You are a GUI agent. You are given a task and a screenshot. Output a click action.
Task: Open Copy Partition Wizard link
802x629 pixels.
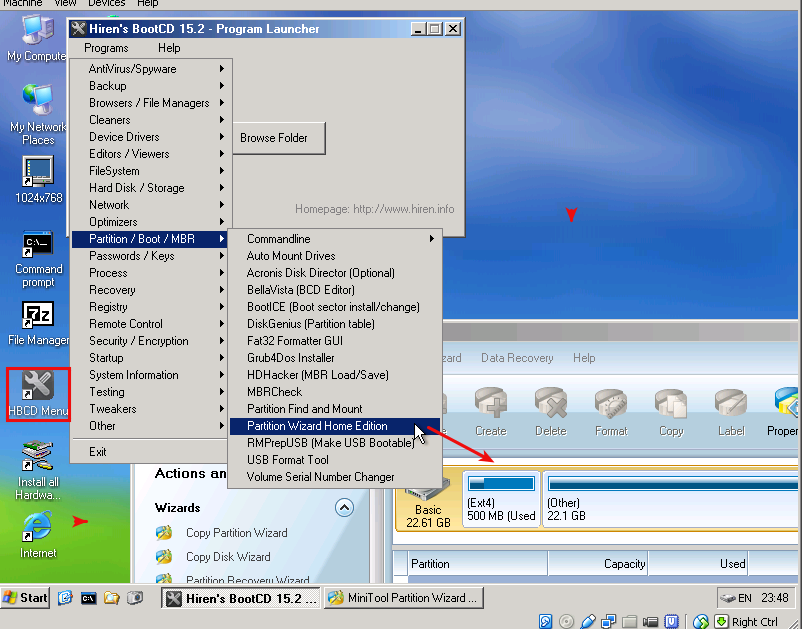point(236,533)
